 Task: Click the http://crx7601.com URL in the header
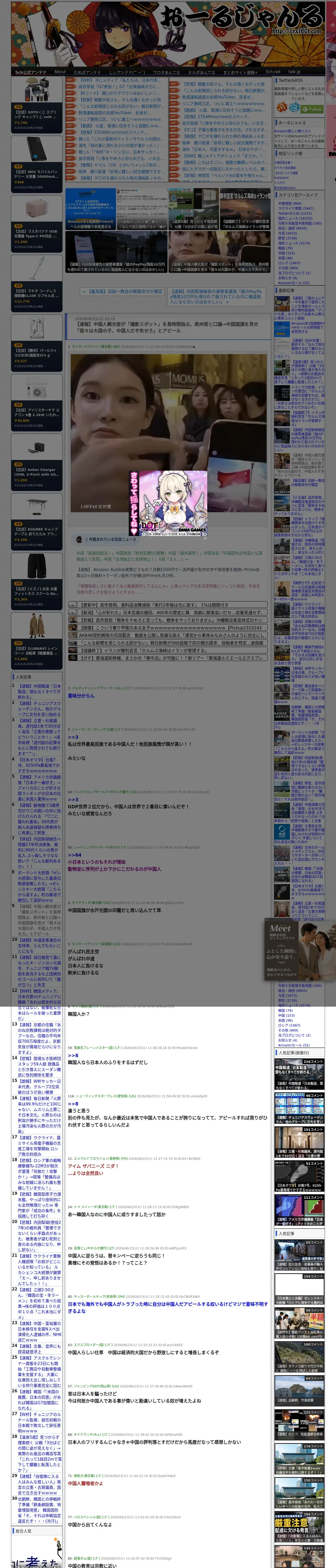(x=296, y=31)
